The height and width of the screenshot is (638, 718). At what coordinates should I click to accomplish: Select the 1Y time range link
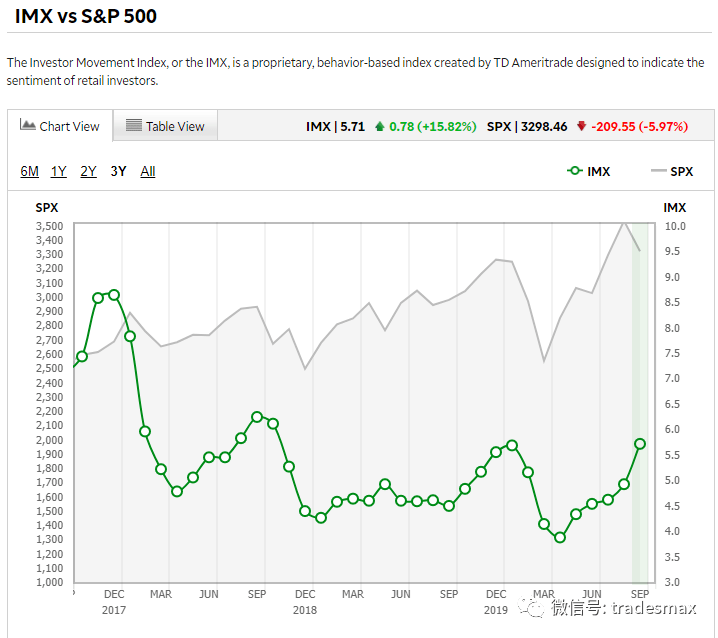pos(59,171)
